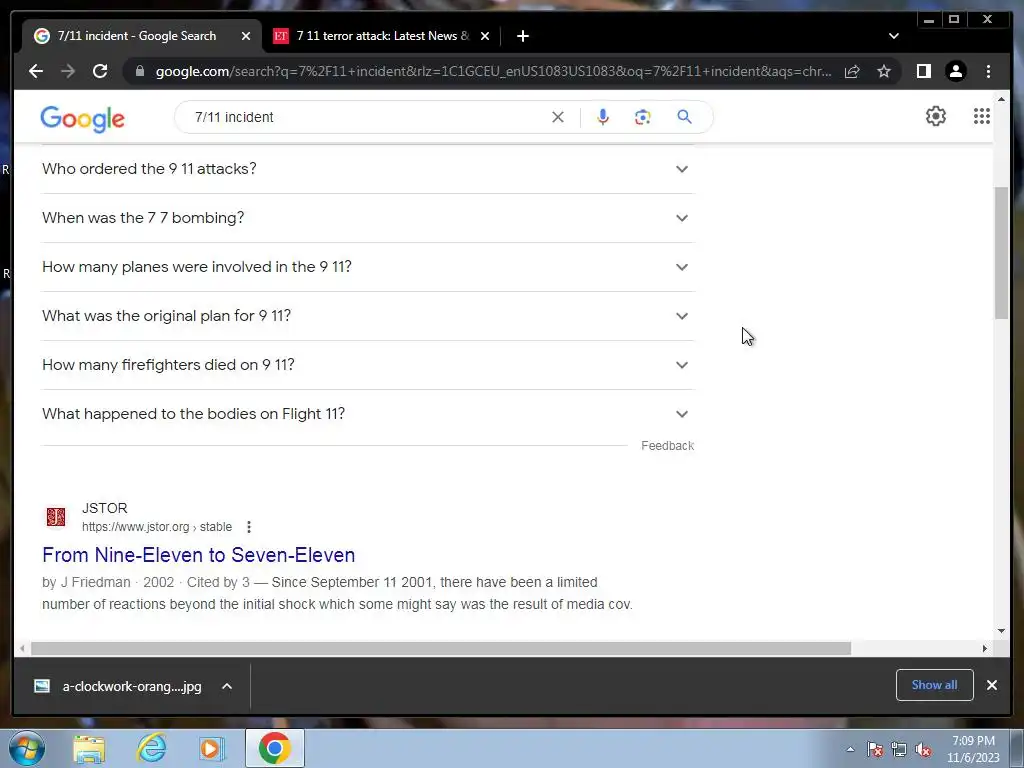
Task: Focus the search box containing 7/11 incident
Action: tap(366, 117)
